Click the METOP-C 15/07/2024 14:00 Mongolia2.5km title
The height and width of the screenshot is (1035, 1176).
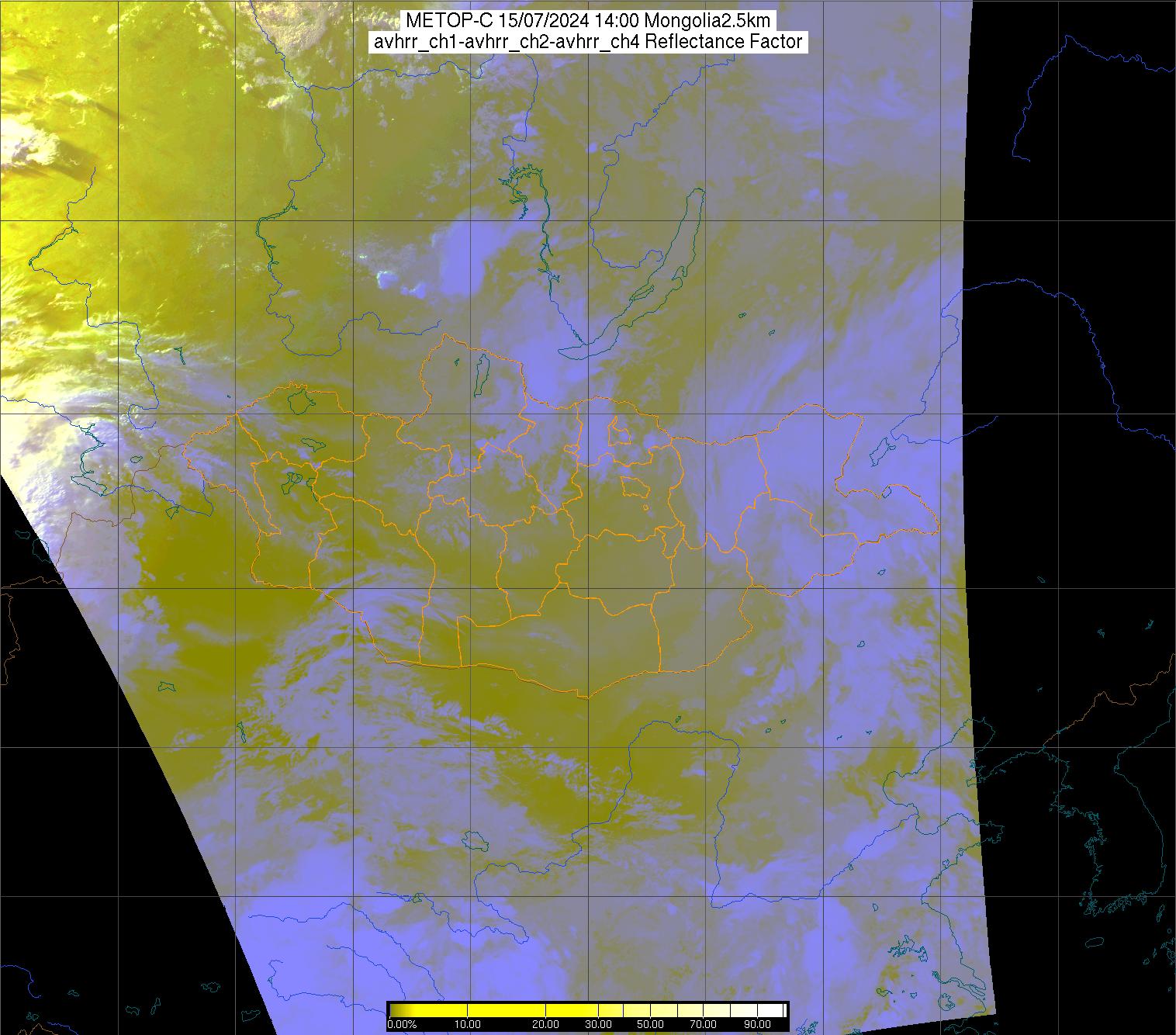pyautogui.click(x=587, y=21)
